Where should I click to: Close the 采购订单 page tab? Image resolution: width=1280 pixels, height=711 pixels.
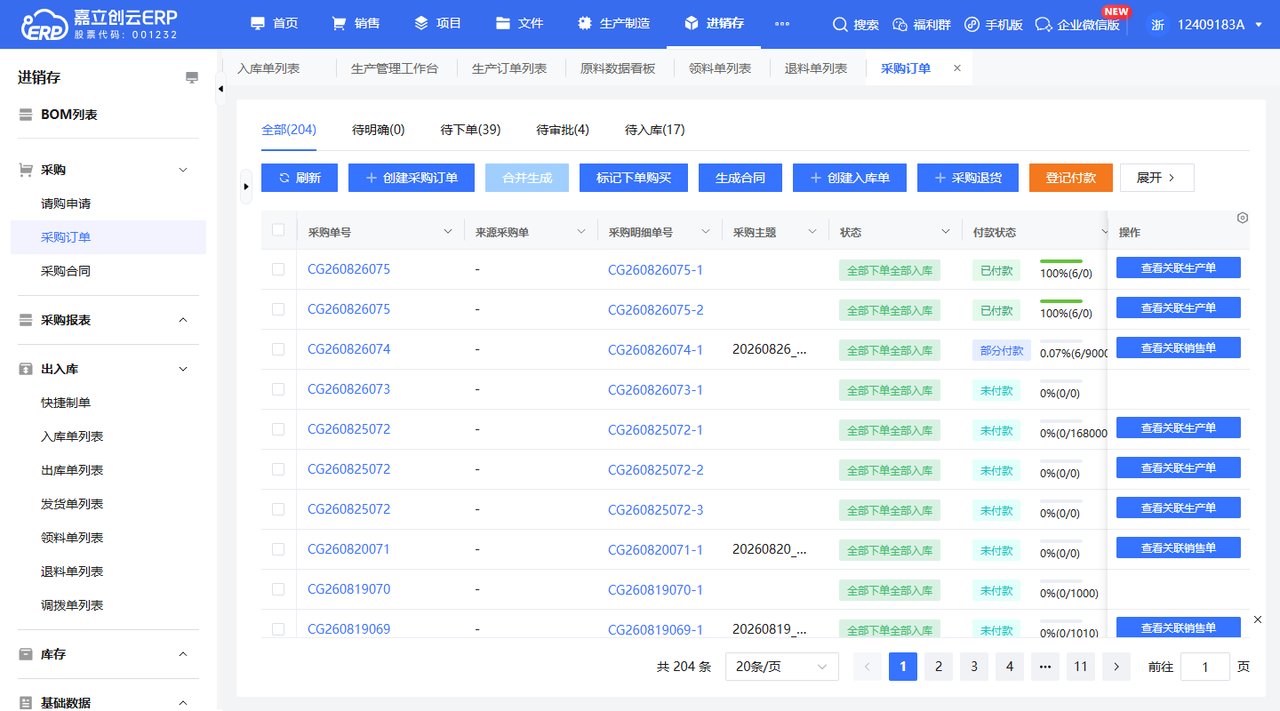tap(957, 68)
